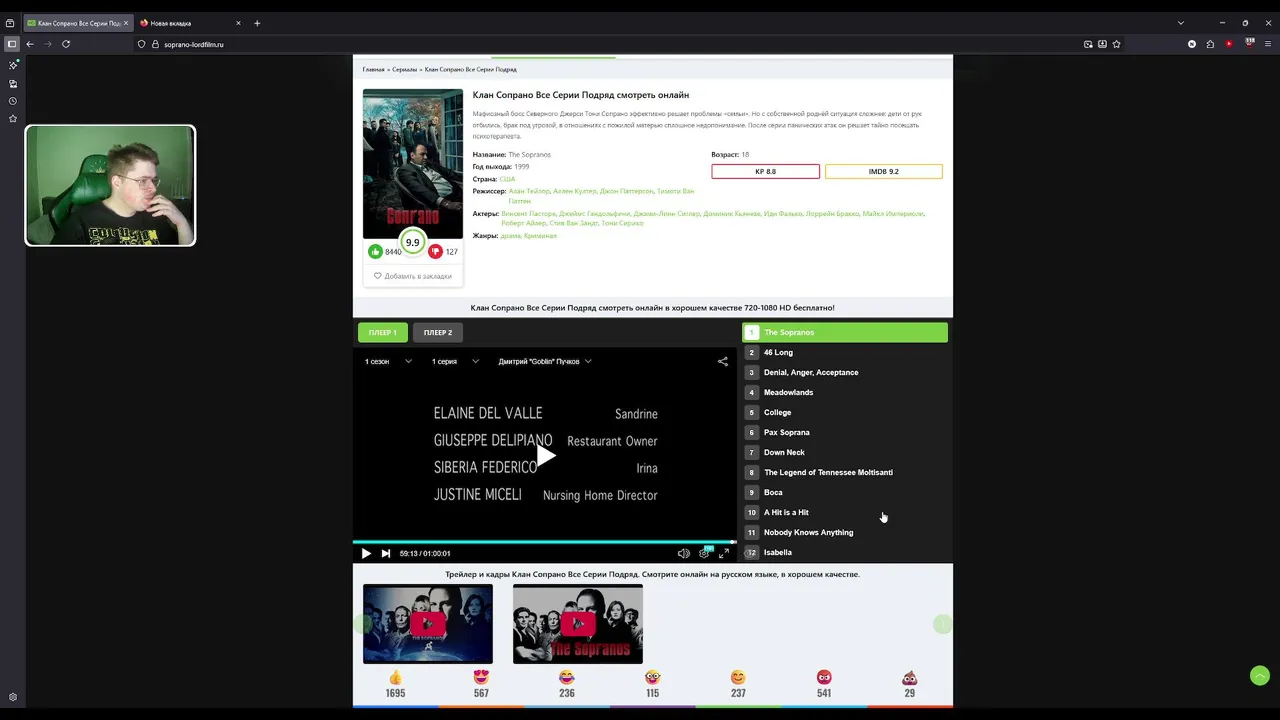The image size is (1280, 720).
Task: Click the laughing emoji reaction with 236
Action: coord(567,678)
